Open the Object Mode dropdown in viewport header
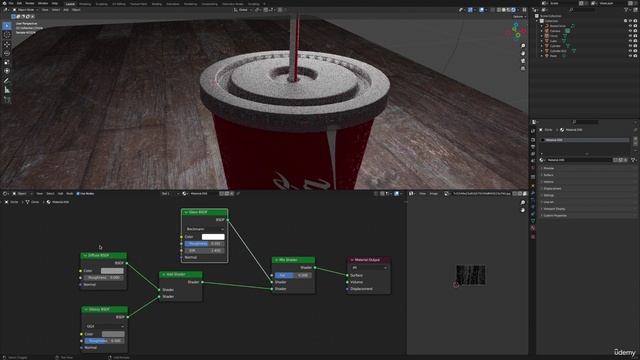The width and height of the screenshot is (640, 360). point(25,10)
